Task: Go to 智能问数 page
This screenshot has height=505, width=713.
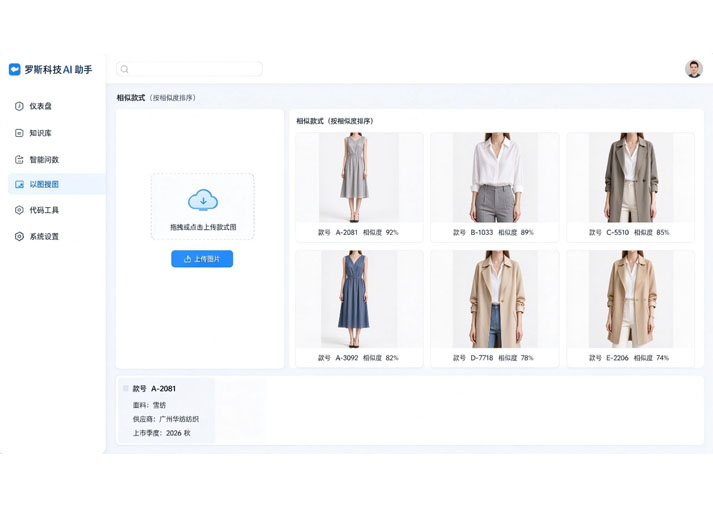Action: point(56,160)
